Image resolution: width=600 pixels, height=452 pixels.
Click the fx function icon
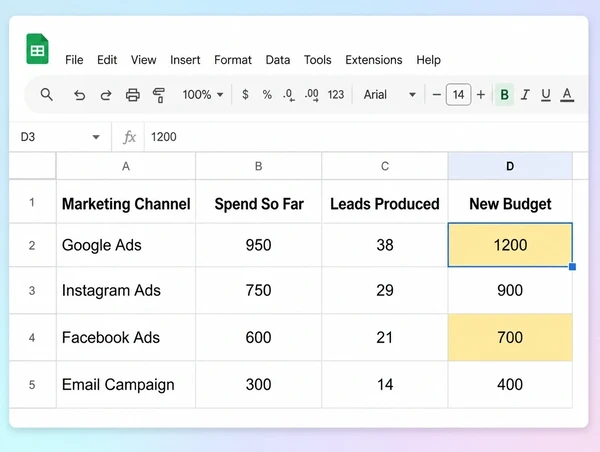pyautogui.click(x=129, y=137)
